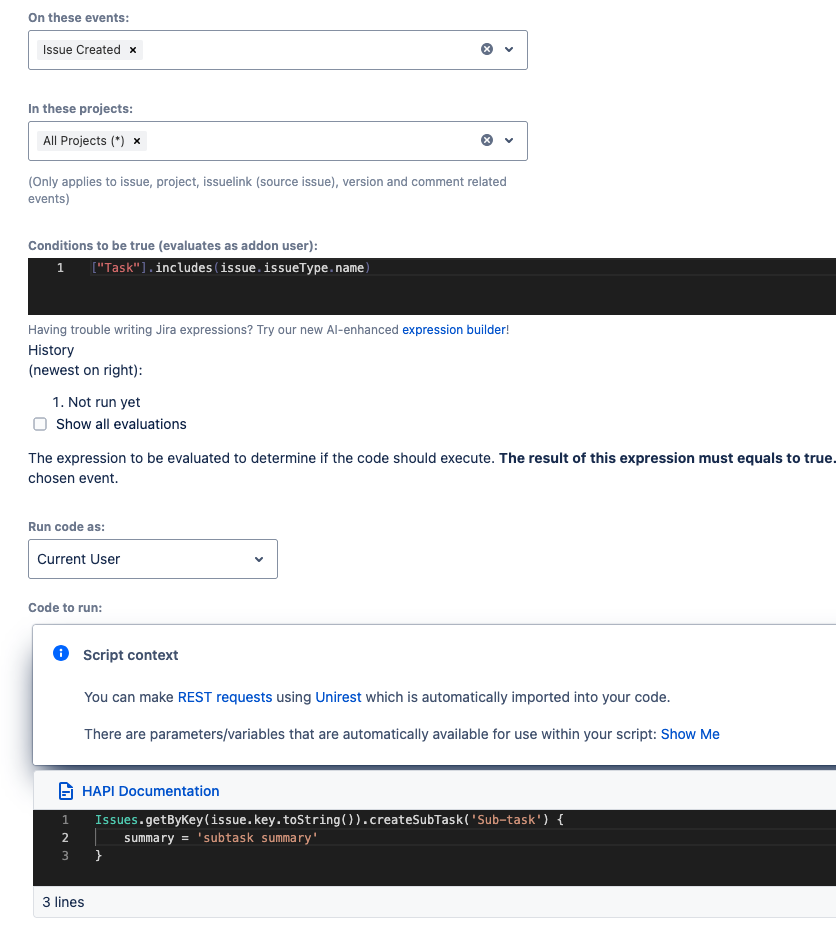Click the info icon in the Script context banner
This screenshot has height=927, width=836.
(x=60, y=654)
